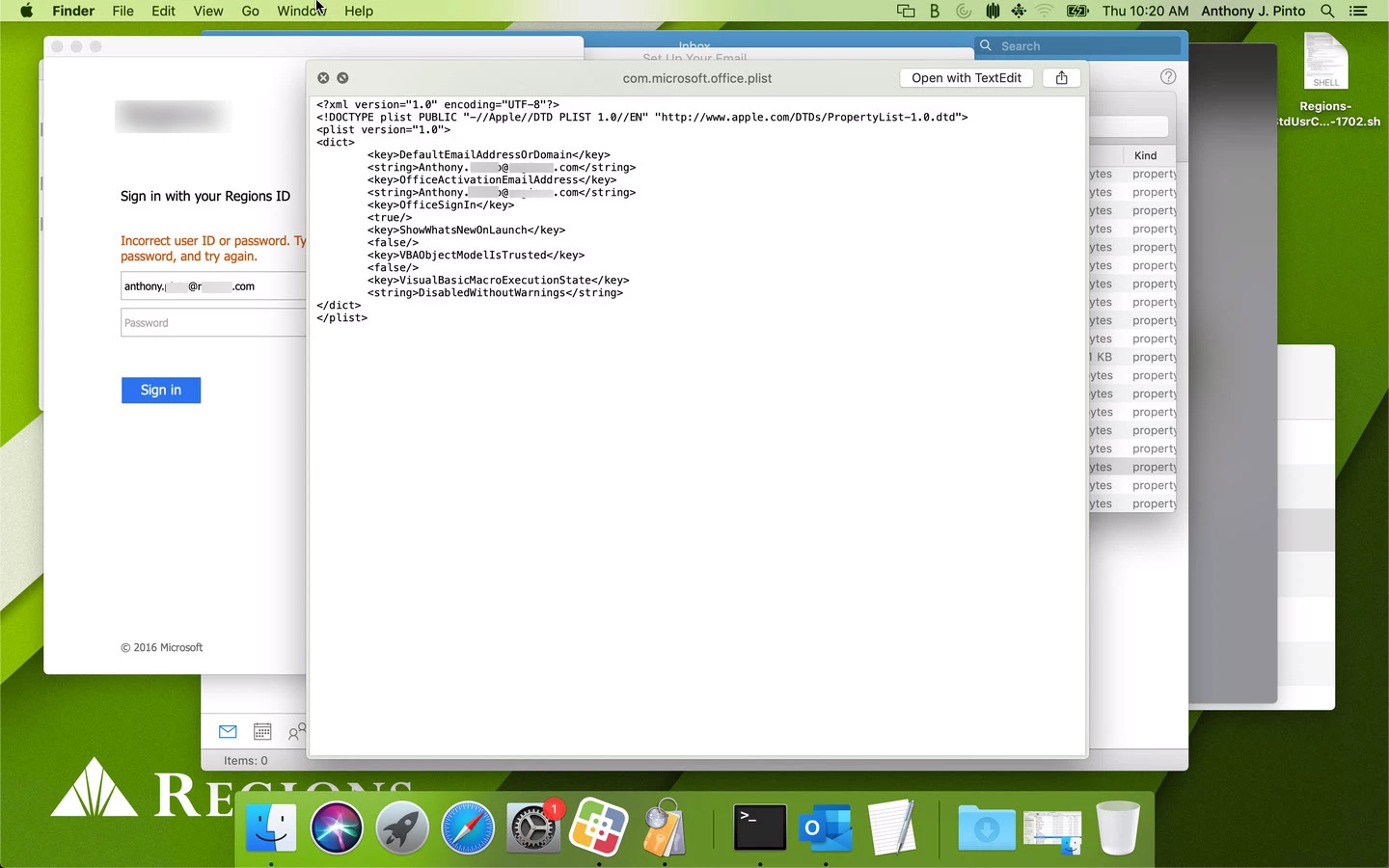Viewport: 1389px width, 868px height.
Task: Open the Apple menu
Action: coord(26,12)
